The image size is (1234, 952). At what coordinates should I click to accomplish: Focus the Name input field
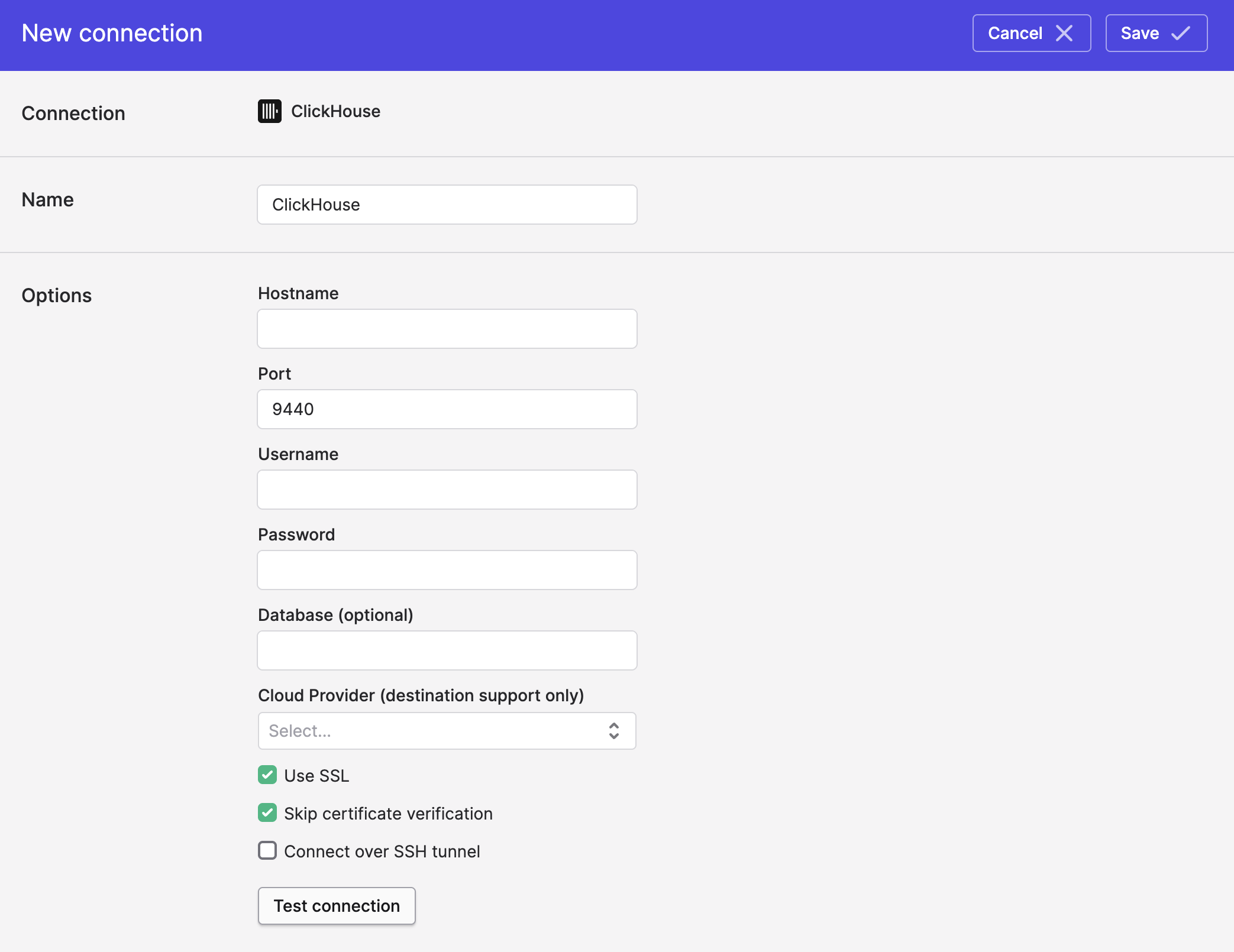(447, 205)
